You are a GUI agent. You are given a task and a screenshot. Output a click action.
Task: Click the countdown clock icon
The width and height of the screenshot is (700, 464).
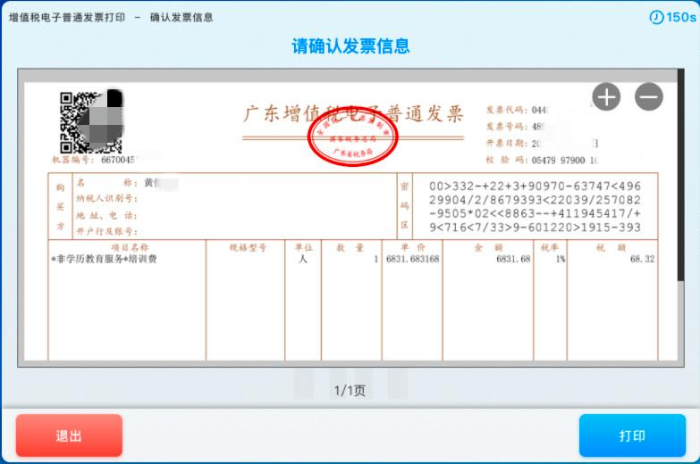(x=655, y=18)
